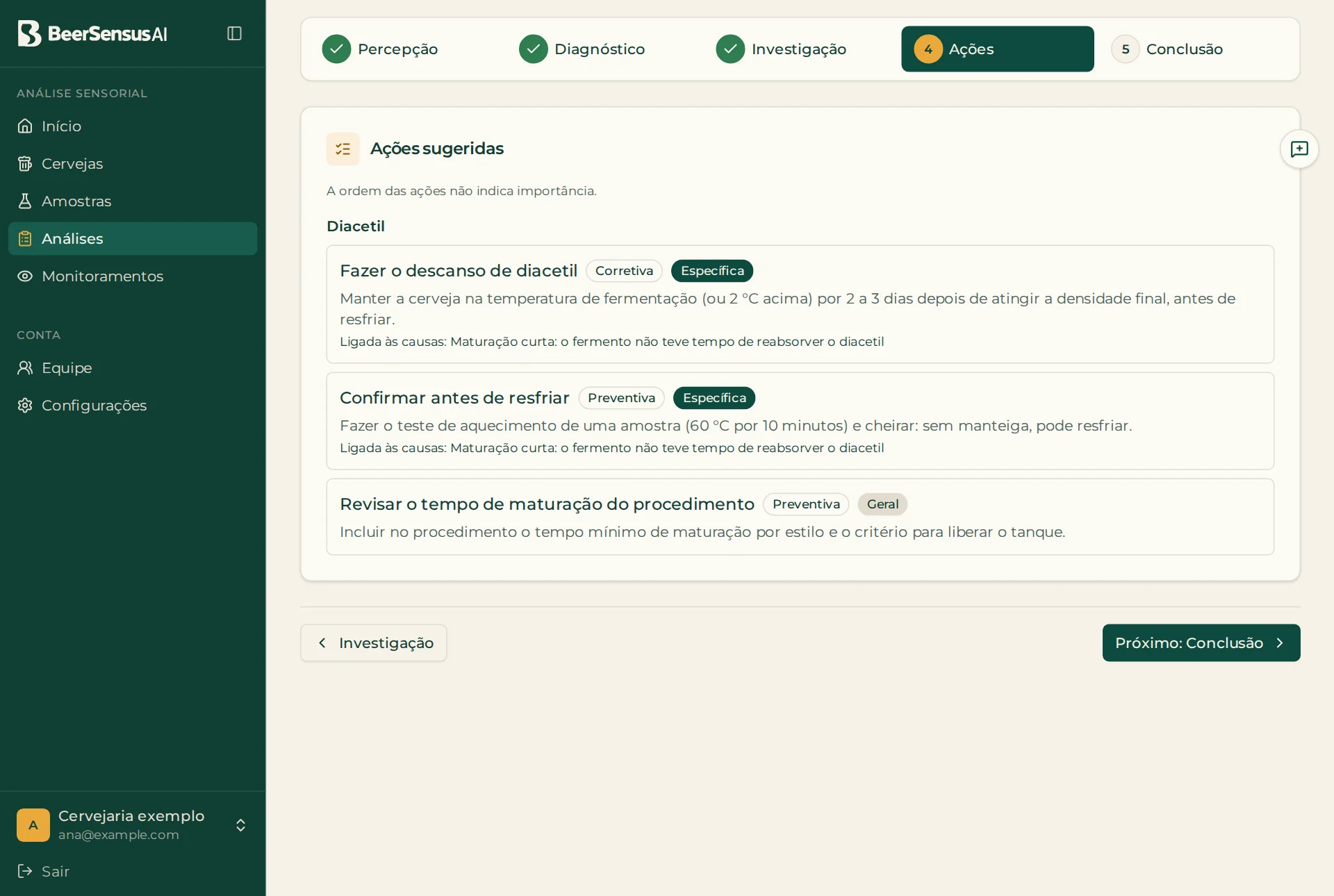Click the Específica tag on Fazer o descanso
This screenshot has width=1334, height=896.
712,271
